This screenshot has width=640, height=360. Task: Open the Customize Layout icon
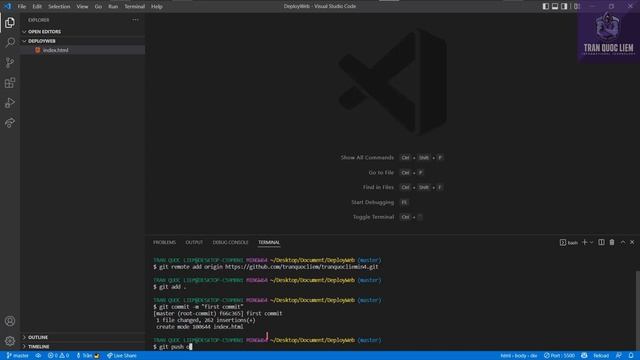[576, 6]
